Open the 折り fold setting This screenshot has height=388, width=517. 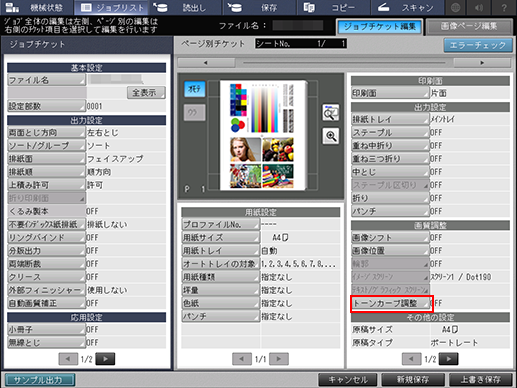click(390, 198)
